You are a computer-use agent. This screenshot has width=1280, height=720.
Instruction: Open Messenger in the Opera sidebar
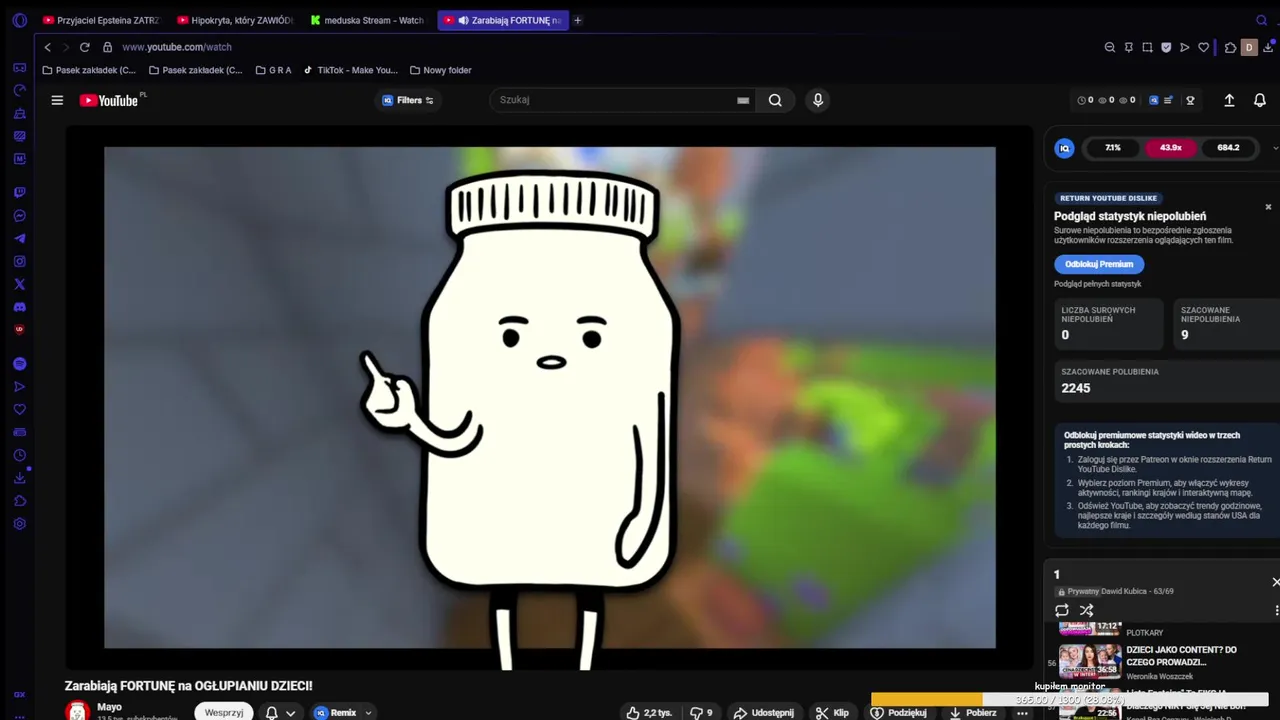click(19, 216)
